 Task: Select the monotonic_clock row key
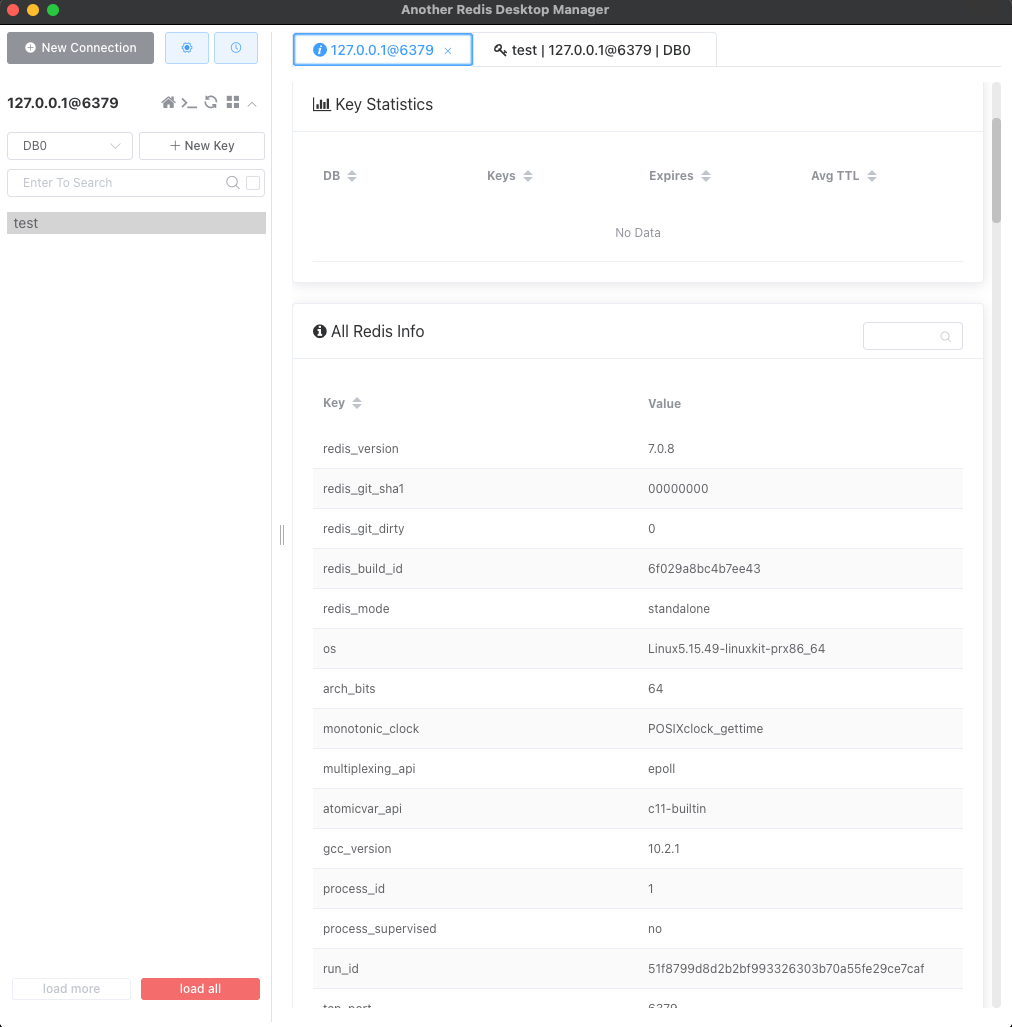(x=371, y=729)
